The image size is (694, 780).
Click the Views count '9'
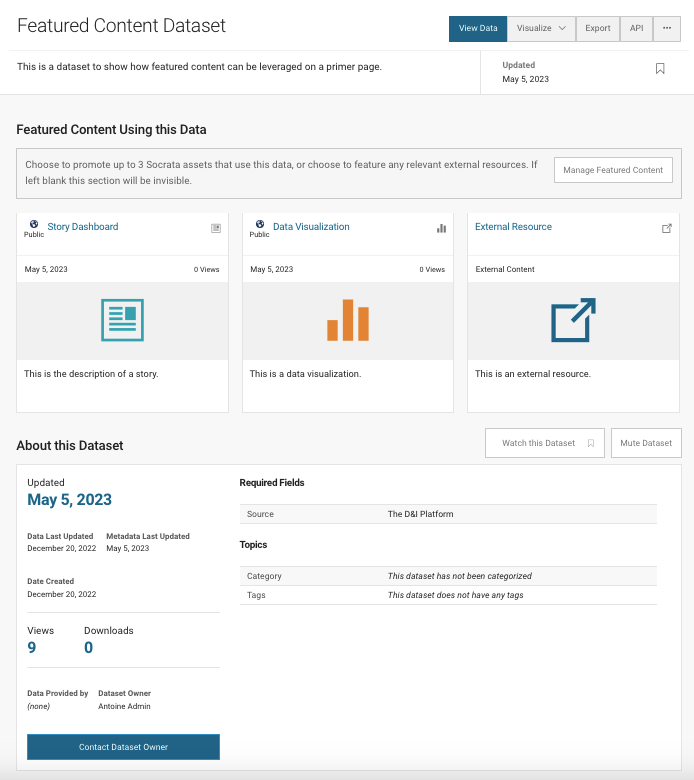coord(32,648)
